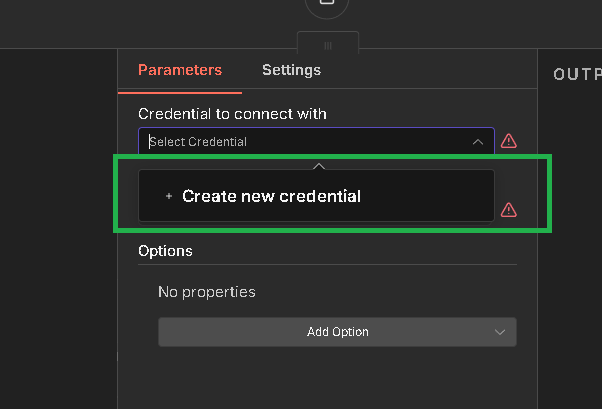The height and width of the screenshot is (409, 602).
Task: Click the 'No properties' placeholder text
Action: (x=207, y=292)
